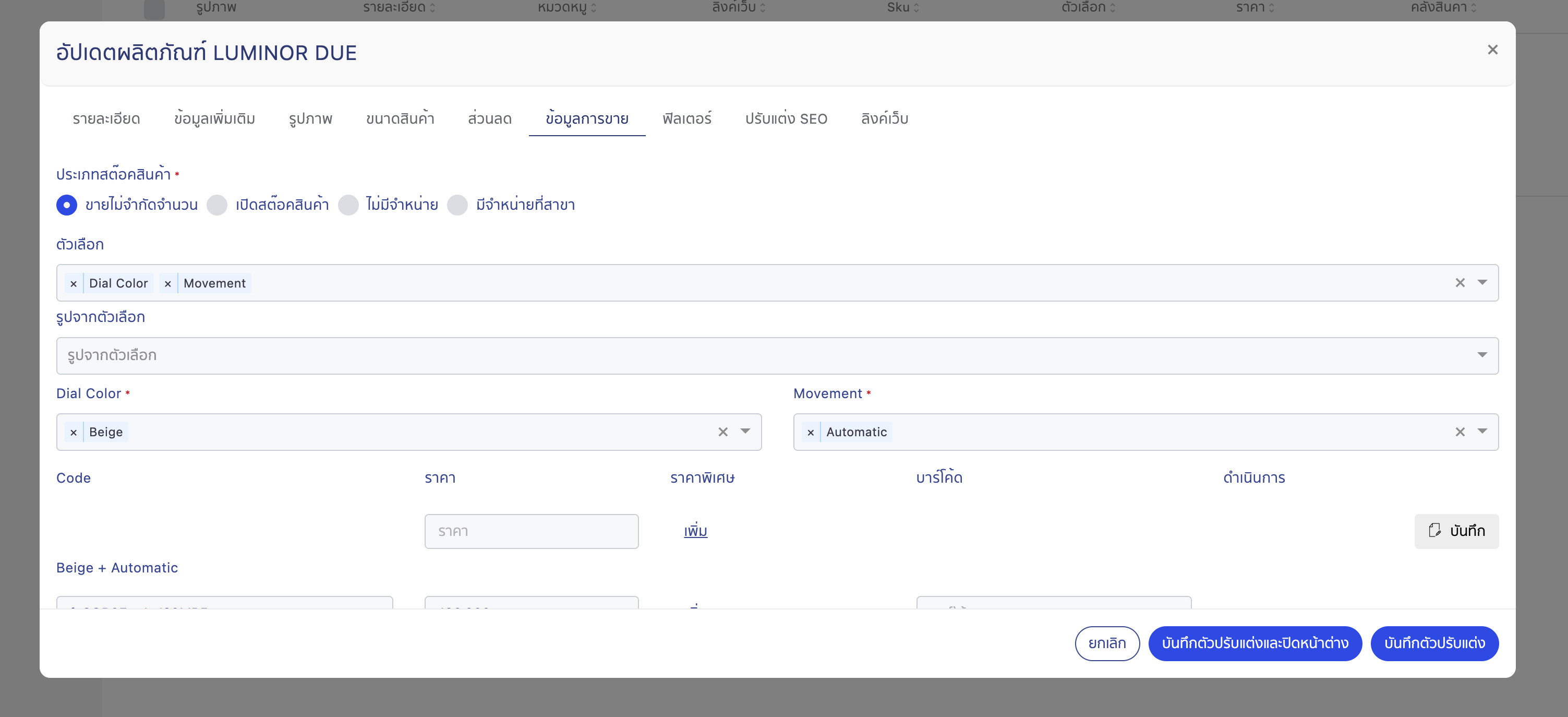1568x717 pixels.
Task: Remove the Dial Color tag from options
Action: 74,283
